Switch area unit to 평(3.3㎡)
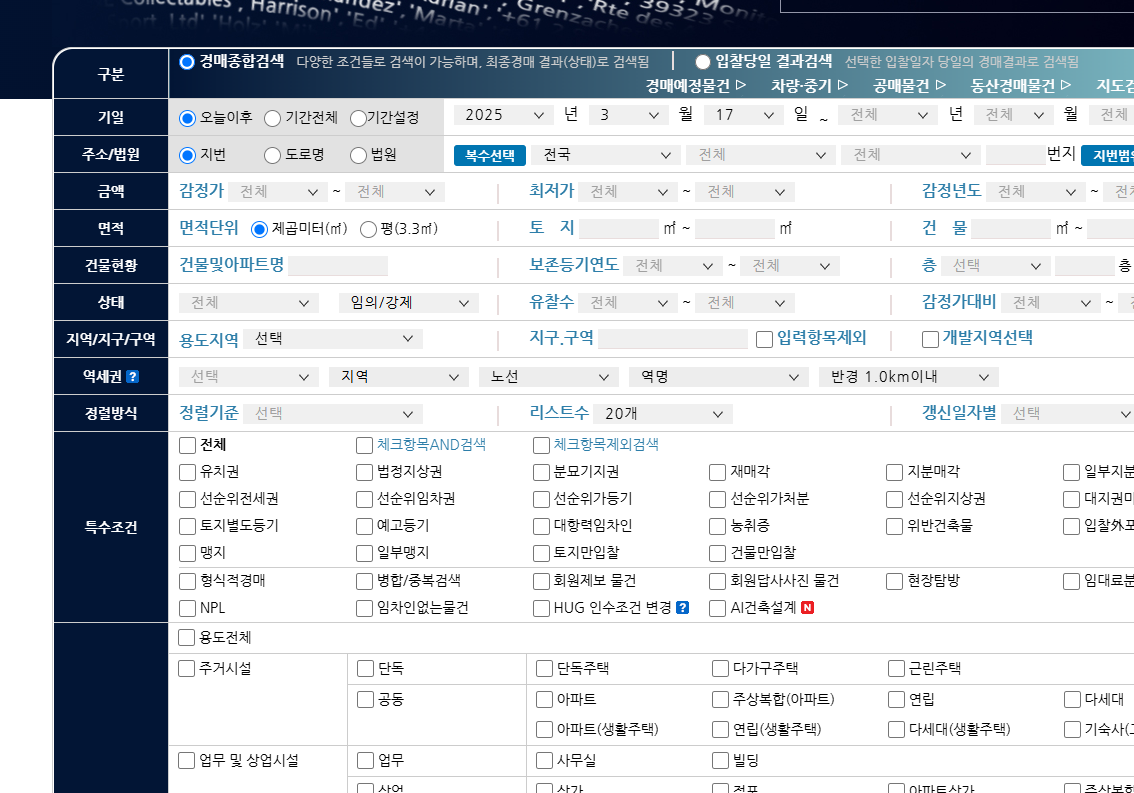This screenshot has width=1134, height=793. coord(368,229)
